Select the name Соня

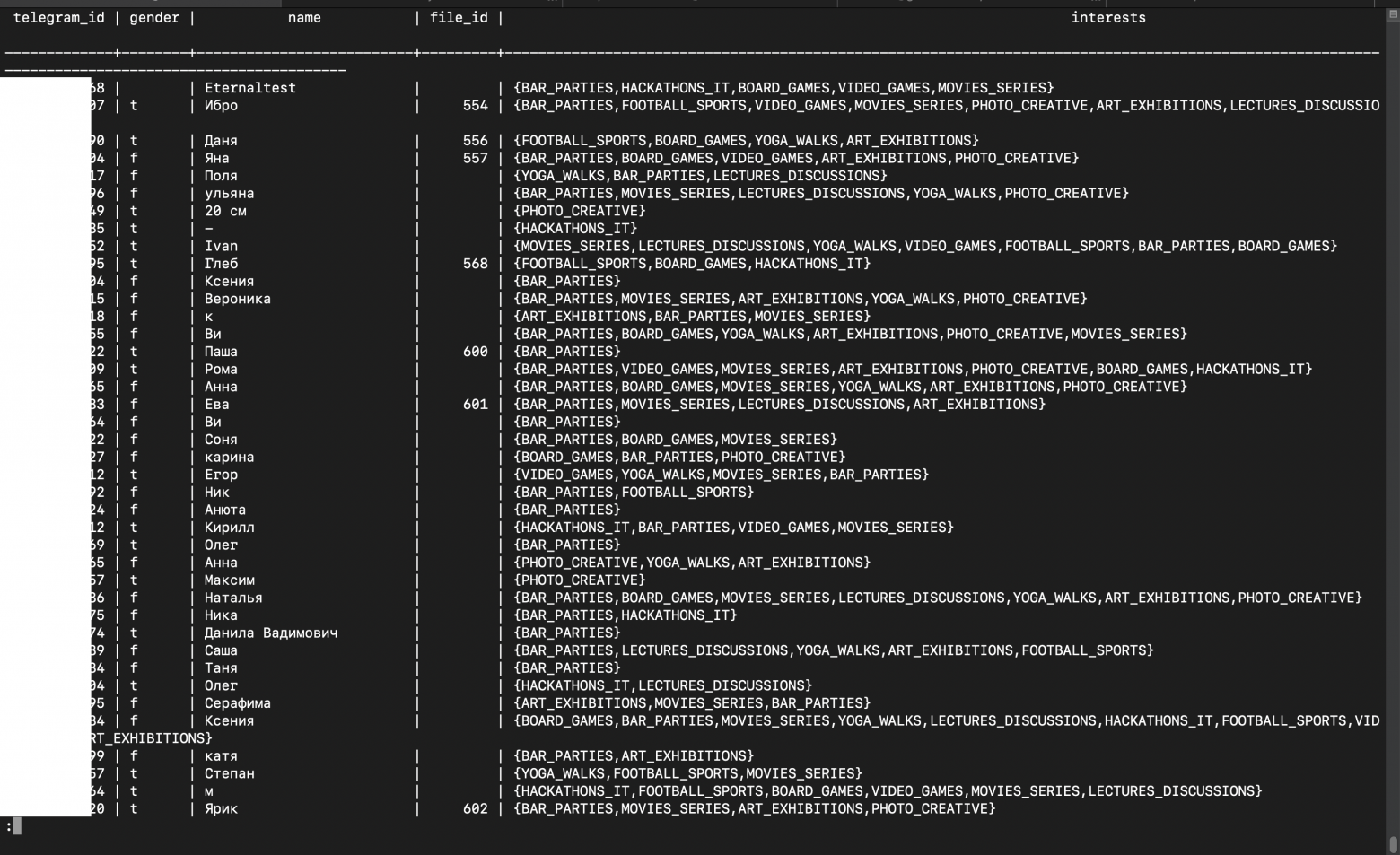click(x=221, y=440)
